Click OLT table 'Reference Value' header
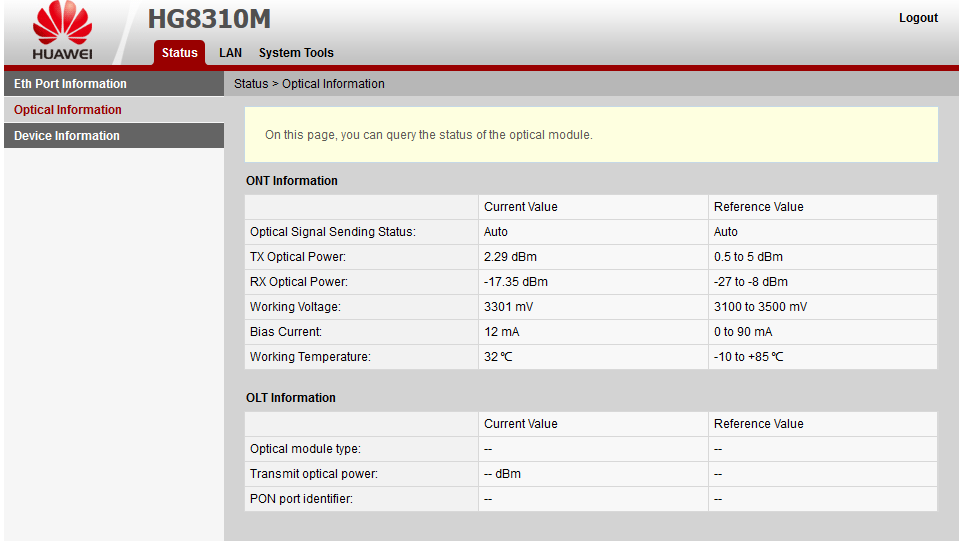 [x=759, y=424]
